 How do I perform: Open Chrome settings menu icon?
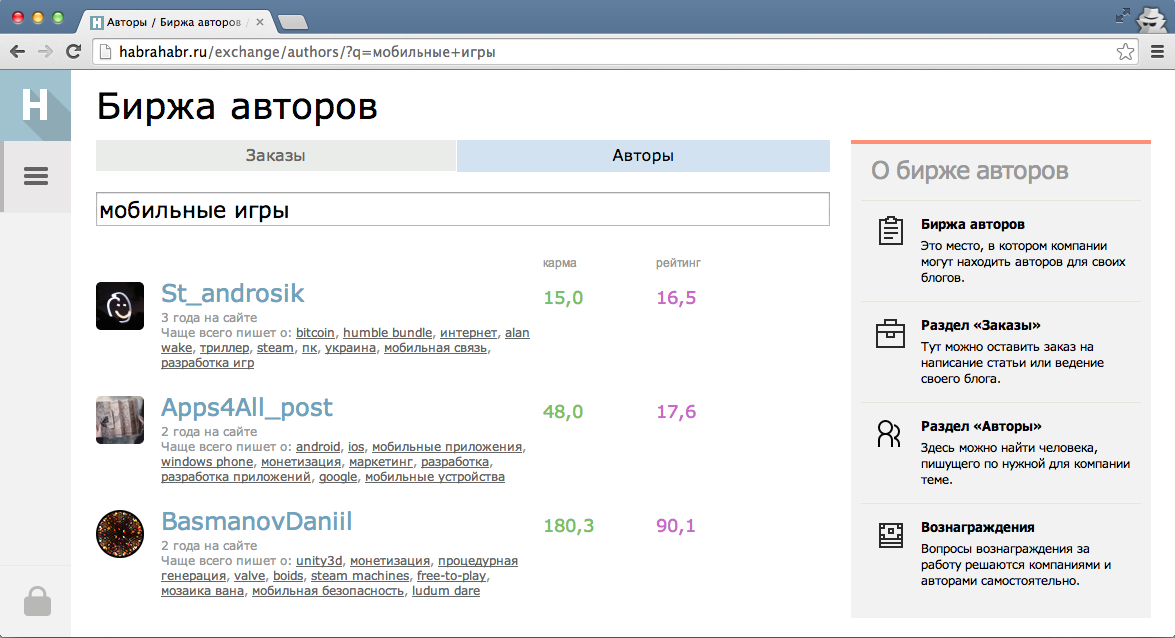[x=1157, y=52]
